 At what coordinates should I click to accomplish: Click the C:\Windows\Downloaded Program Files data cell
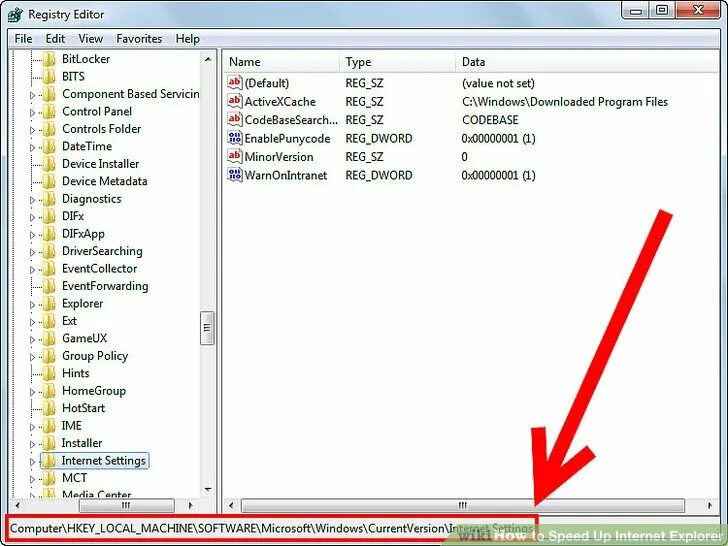tap(565, 102)
